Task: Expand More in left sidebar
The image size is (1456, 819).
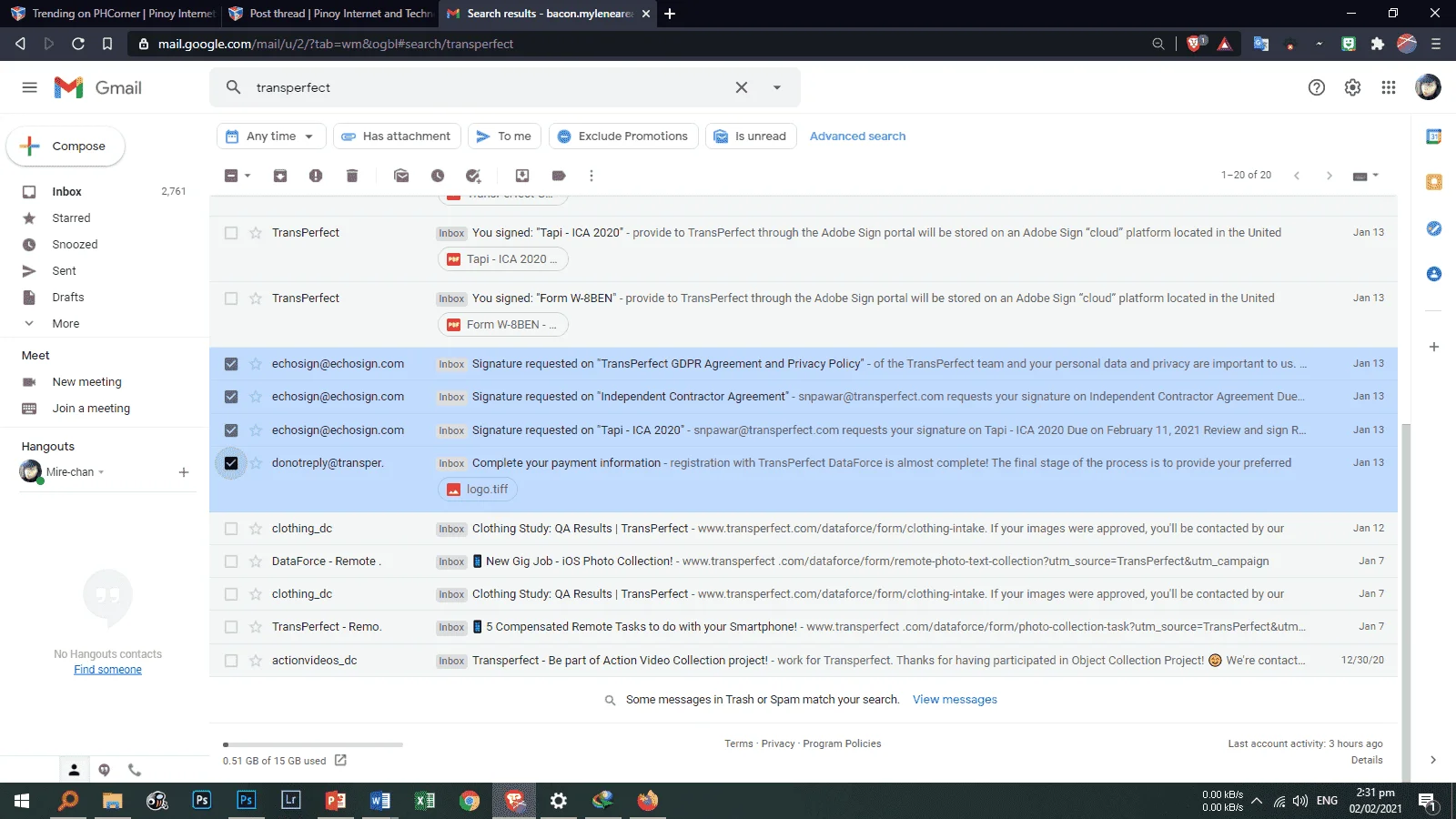Action: [66, 324]
